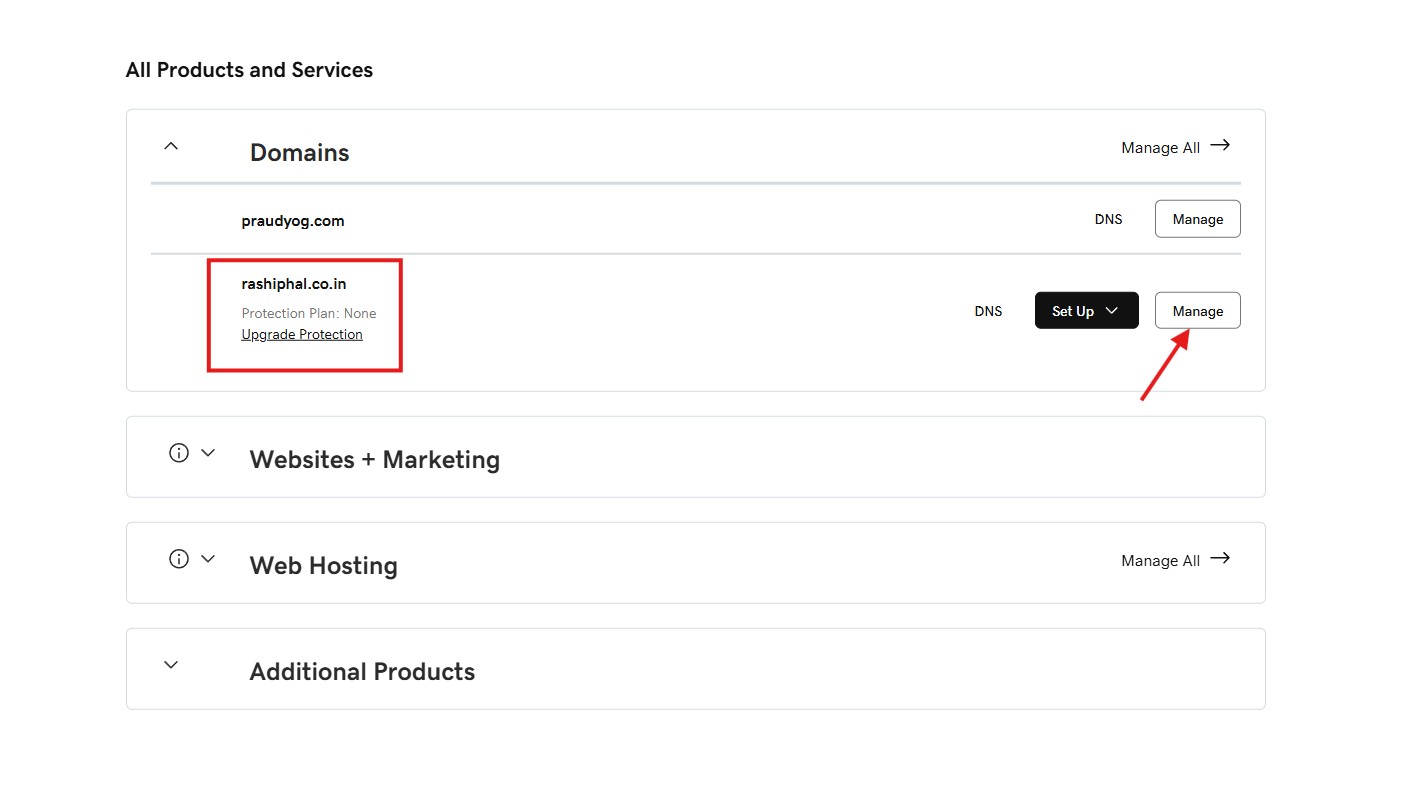The image size is (1407, 798).
Task: Click info icon beside Websites + Marketing
Action: (179, 453)
